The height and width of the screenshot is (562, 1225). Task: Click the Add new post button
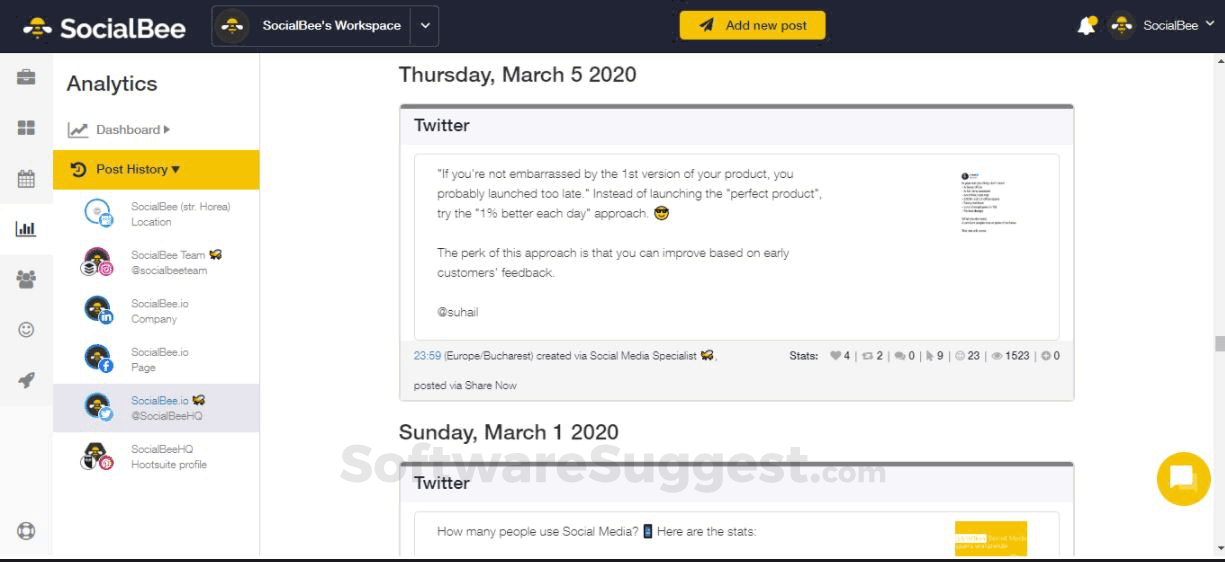pyautogui.click(x=752, y=26)
